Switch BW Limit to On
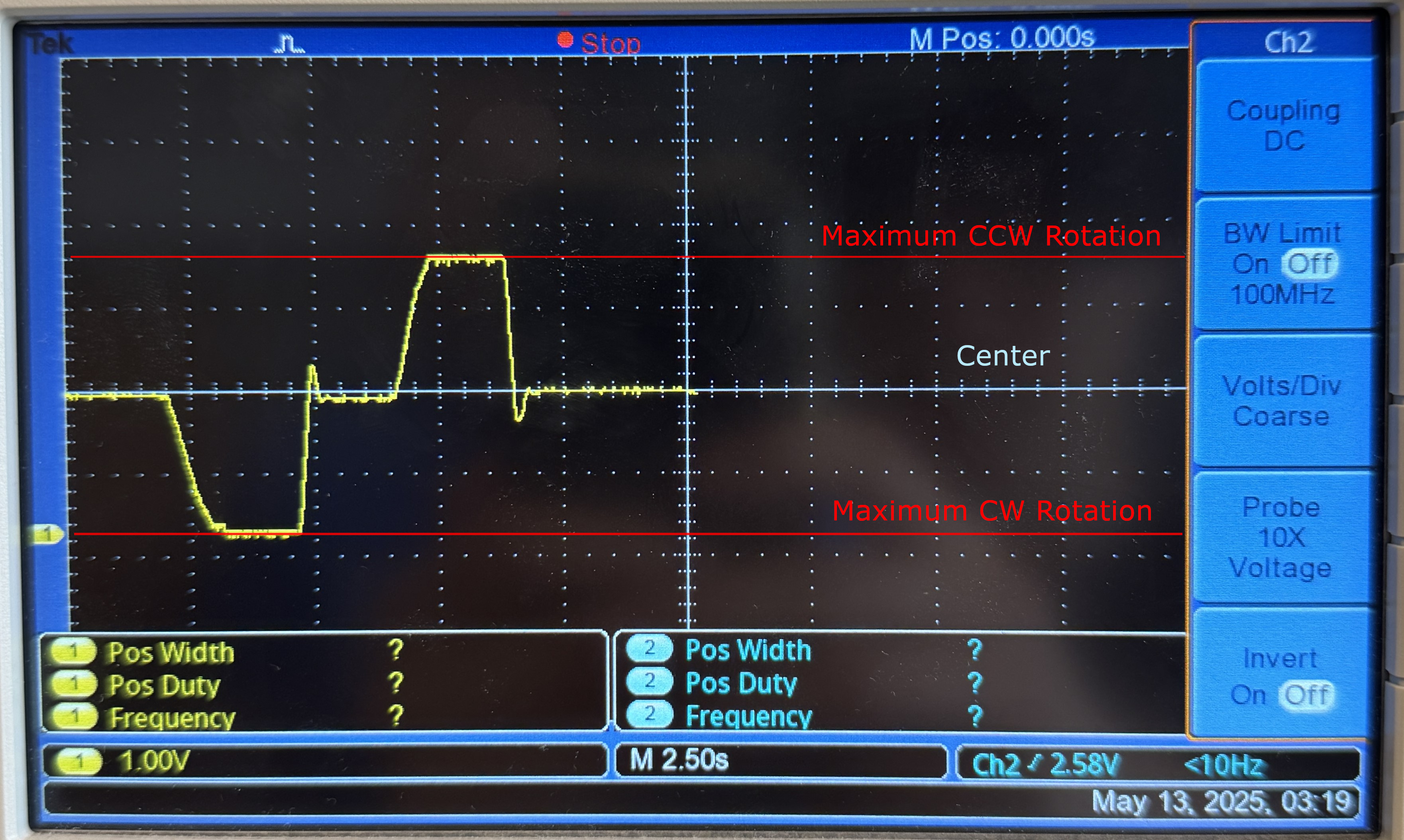 click(x=1251, y=264)
